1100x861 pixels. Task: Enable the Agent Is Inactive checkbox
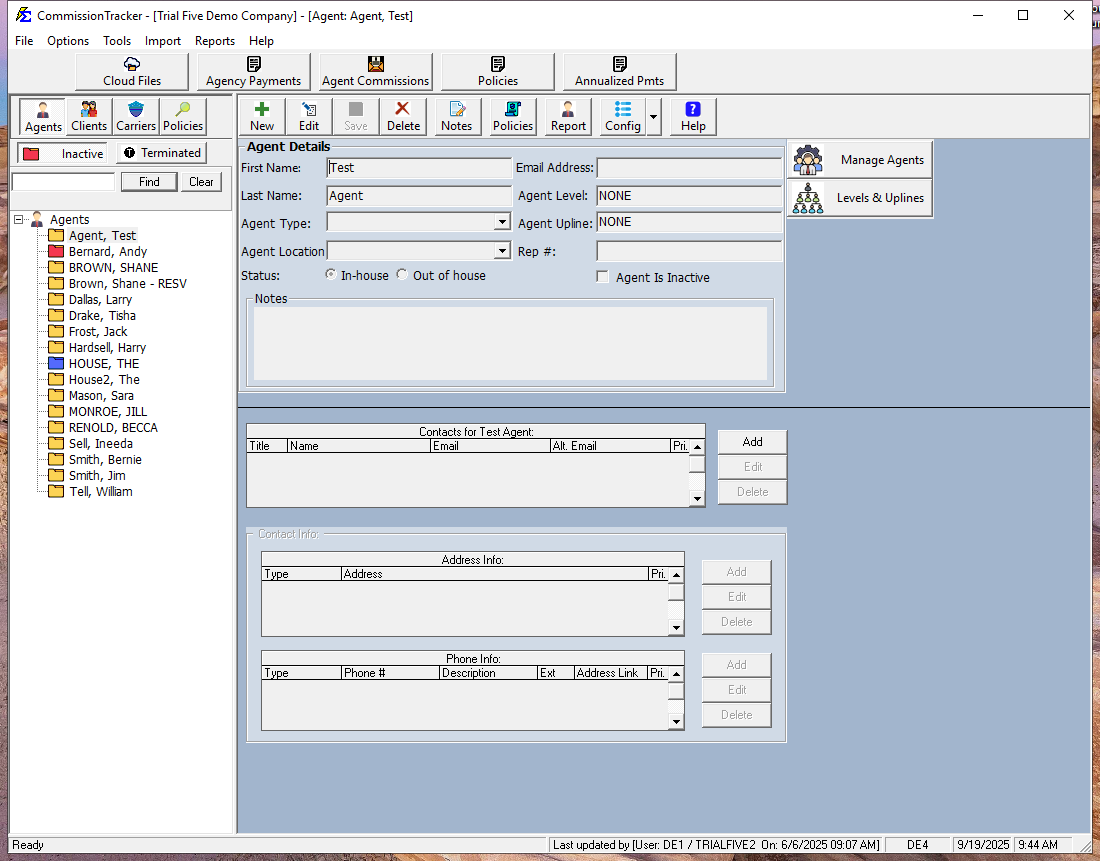click(603, 277)
